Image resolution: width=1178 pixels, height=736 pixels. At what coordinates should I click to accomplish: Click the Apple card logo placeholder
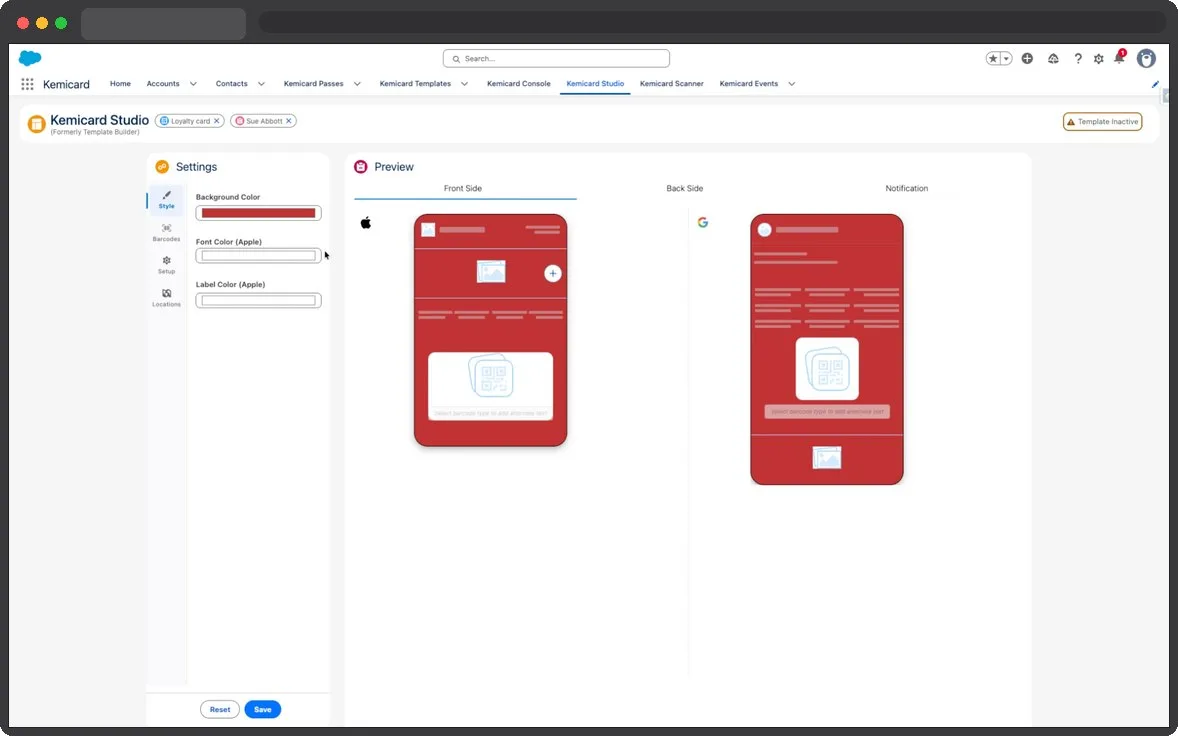(428, 230)
